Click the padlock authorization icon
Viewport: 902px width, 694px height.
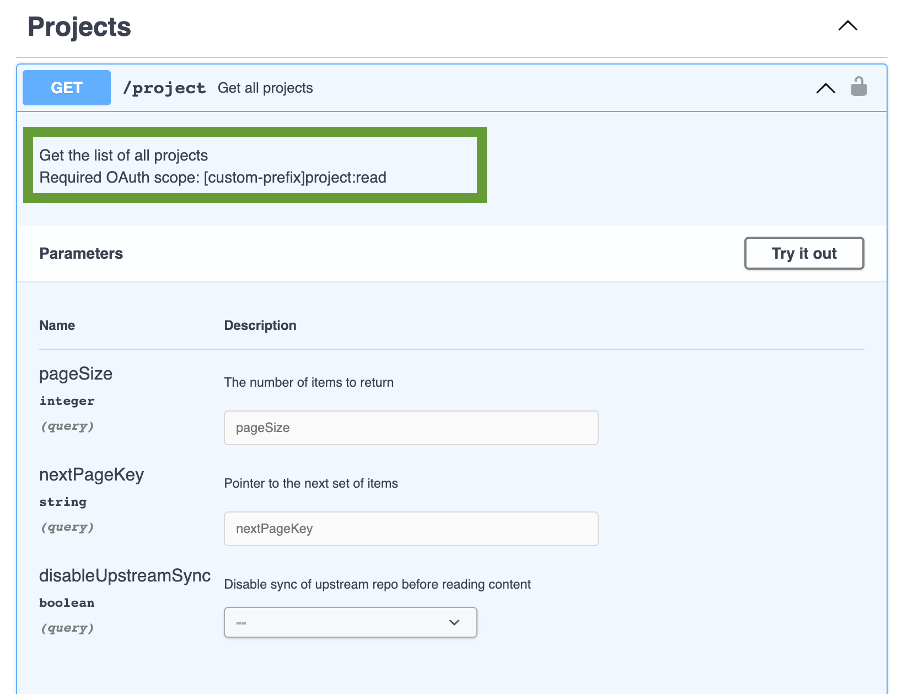click(858, 87)
